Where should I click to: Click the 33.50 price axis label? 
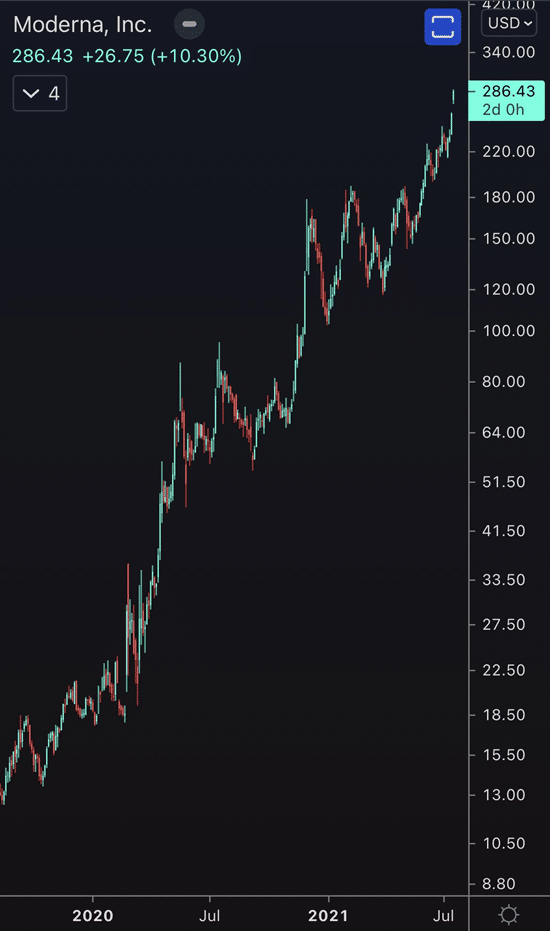504,580
